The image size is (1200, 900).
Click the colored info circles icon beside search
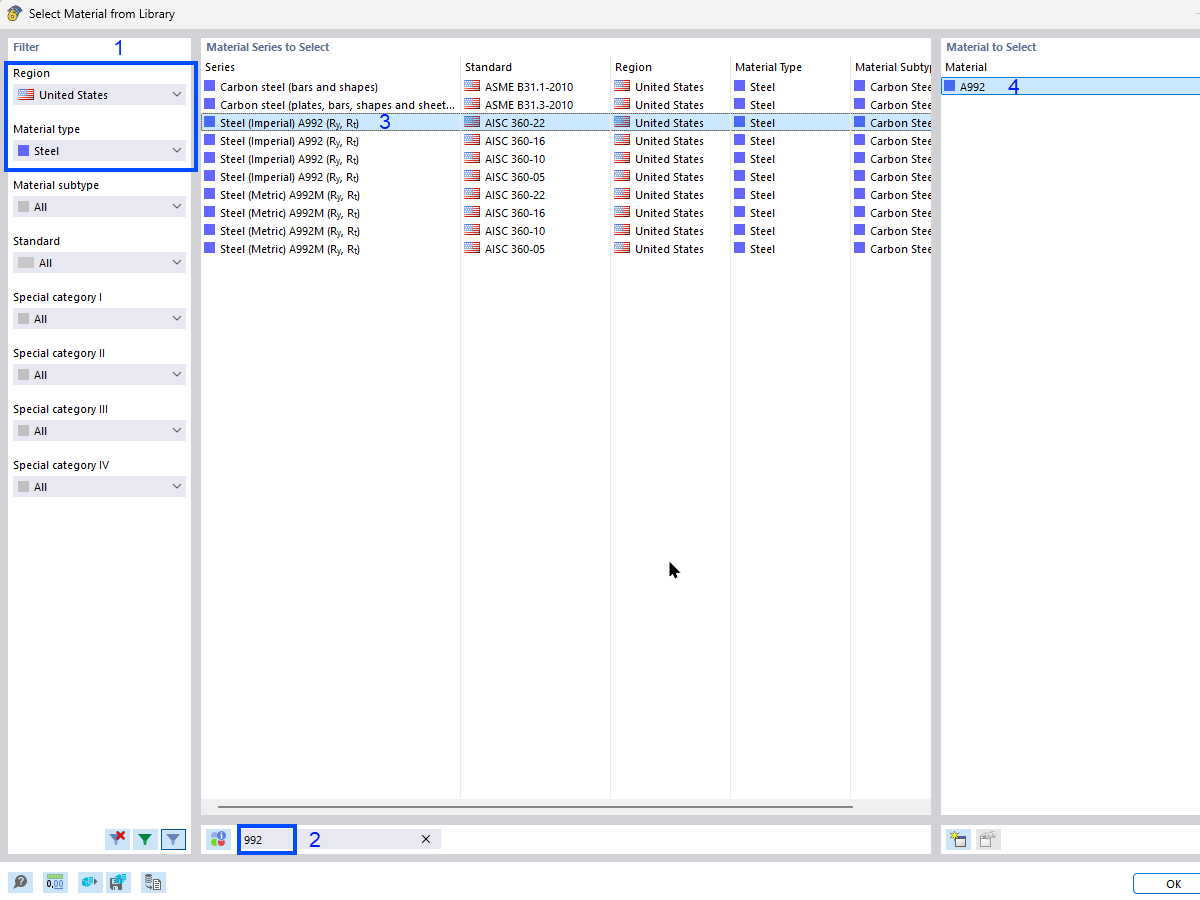[x=218, y=840]
